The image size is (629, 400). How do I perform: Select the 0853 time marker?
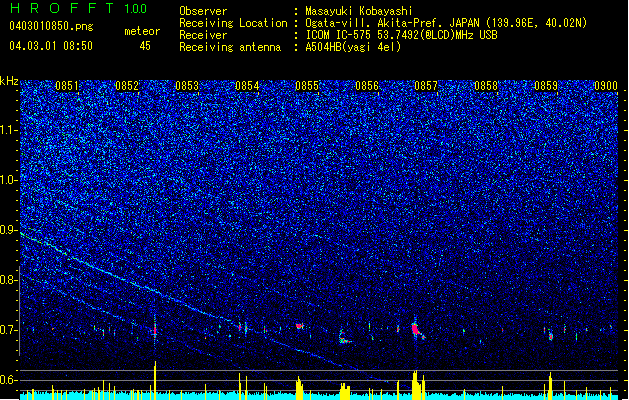click(187, 86)
